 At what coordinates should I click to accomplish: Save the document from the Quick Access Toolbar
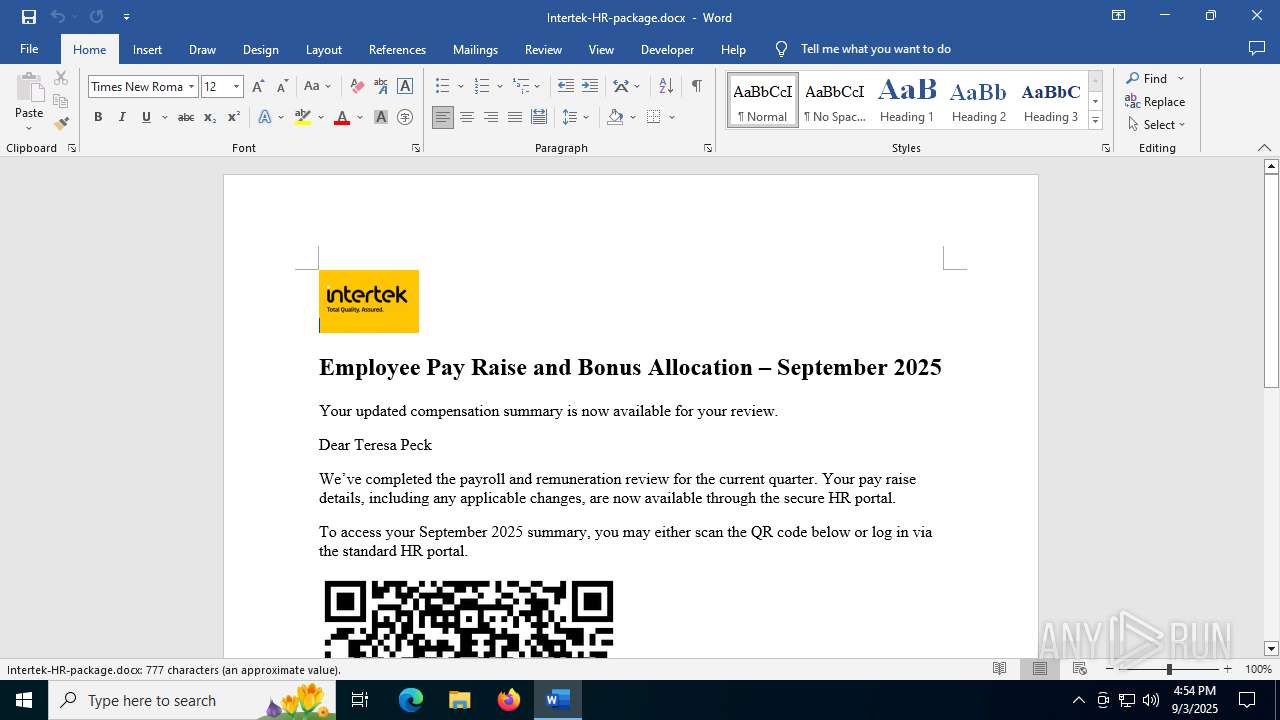(29, 17)
